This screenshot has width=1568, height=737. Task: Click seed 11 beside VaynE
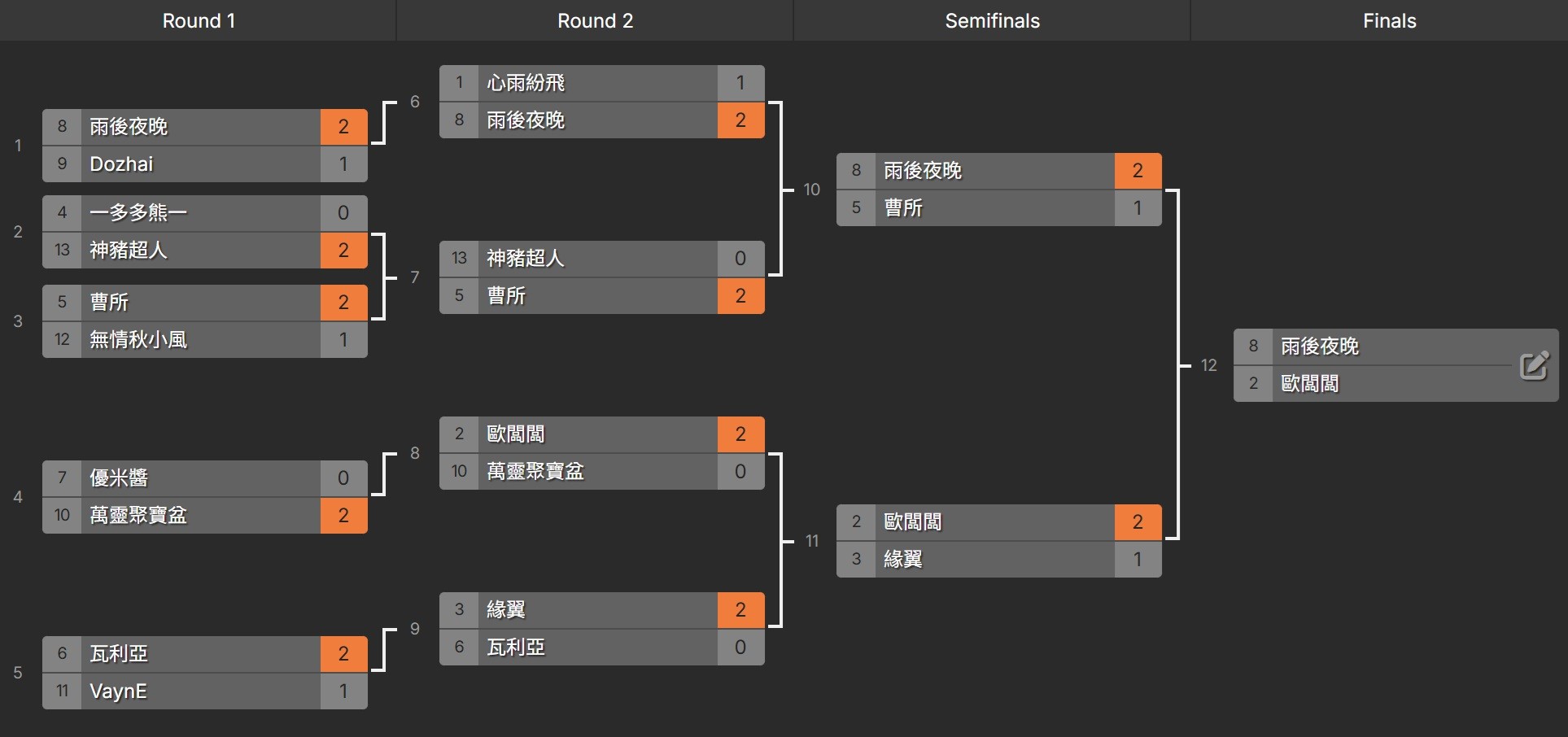[62, 691]
